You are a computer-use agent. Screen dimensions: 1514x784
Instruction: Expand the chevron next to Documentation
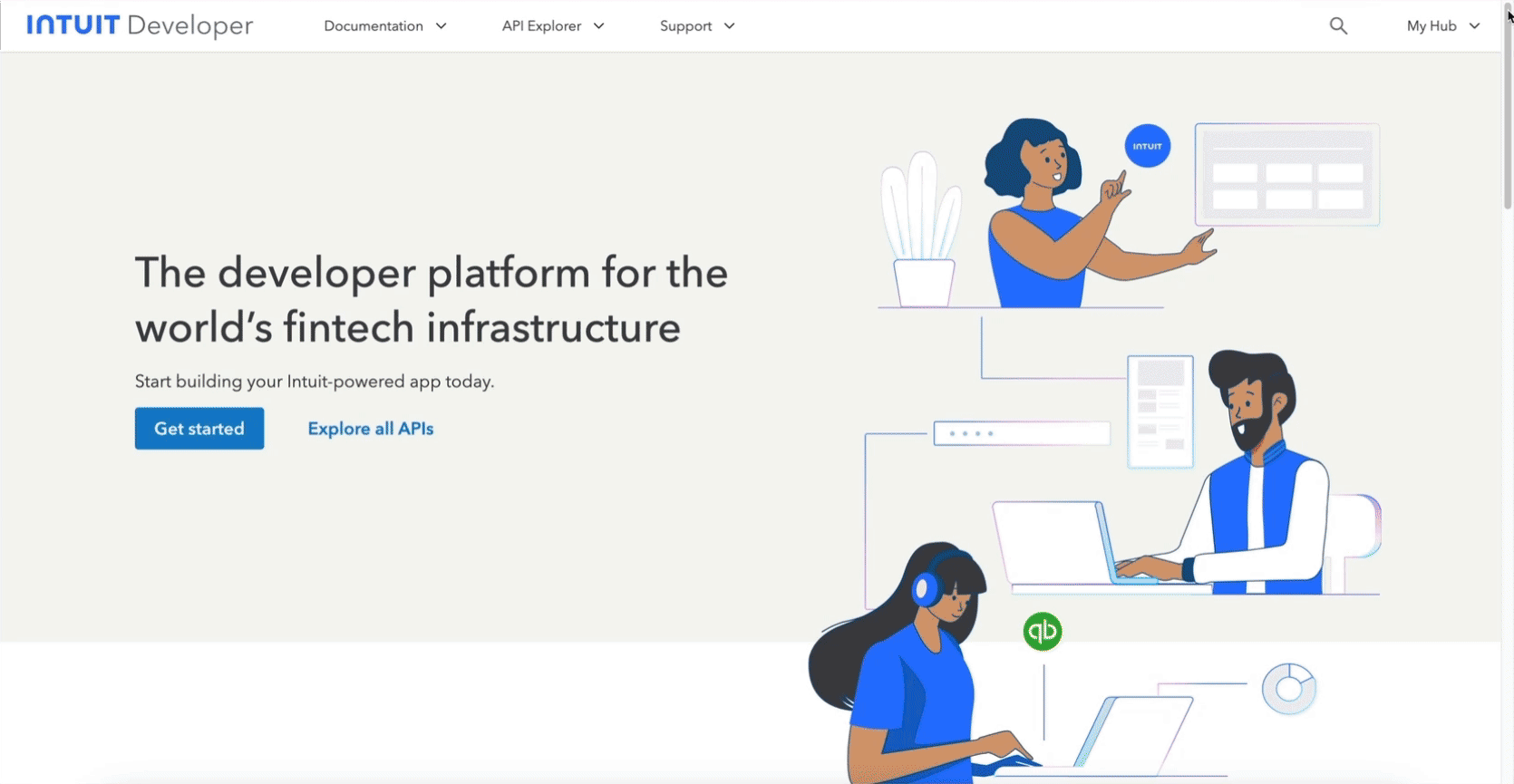[442, 26]
